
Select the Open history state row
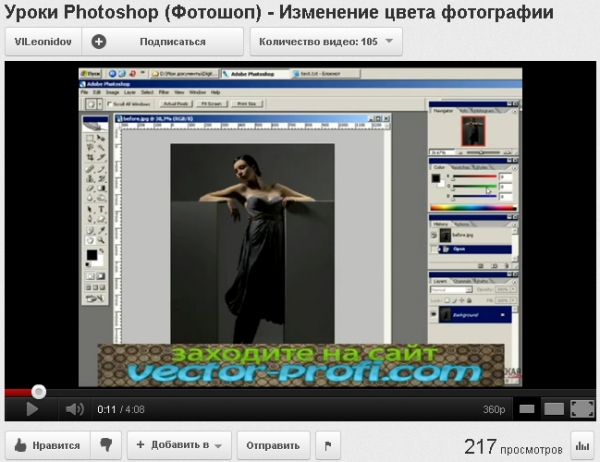[x=474, y=249]
